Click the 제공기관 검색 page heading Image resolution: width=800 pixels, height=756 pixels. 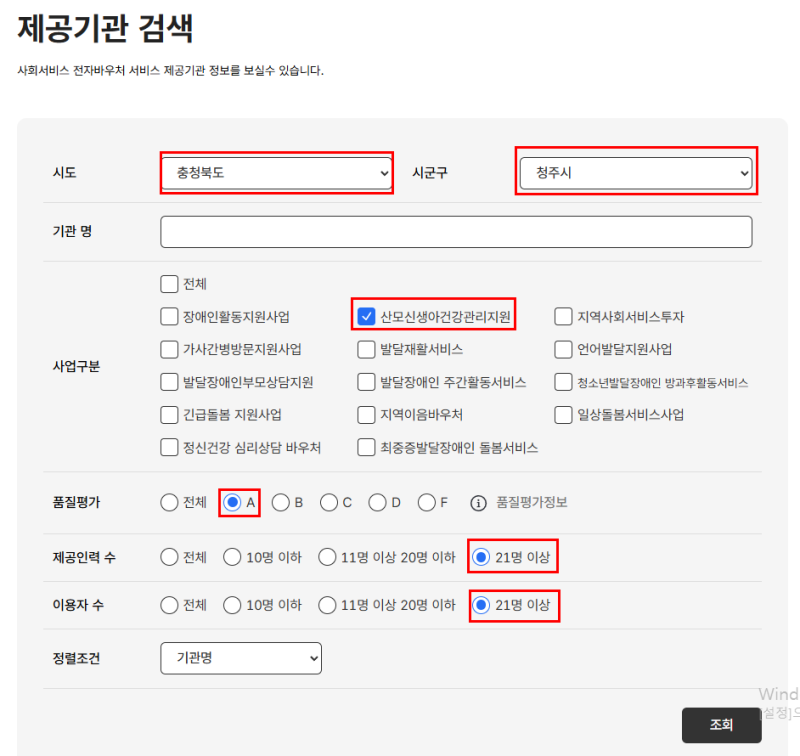(x=105, y=28)
